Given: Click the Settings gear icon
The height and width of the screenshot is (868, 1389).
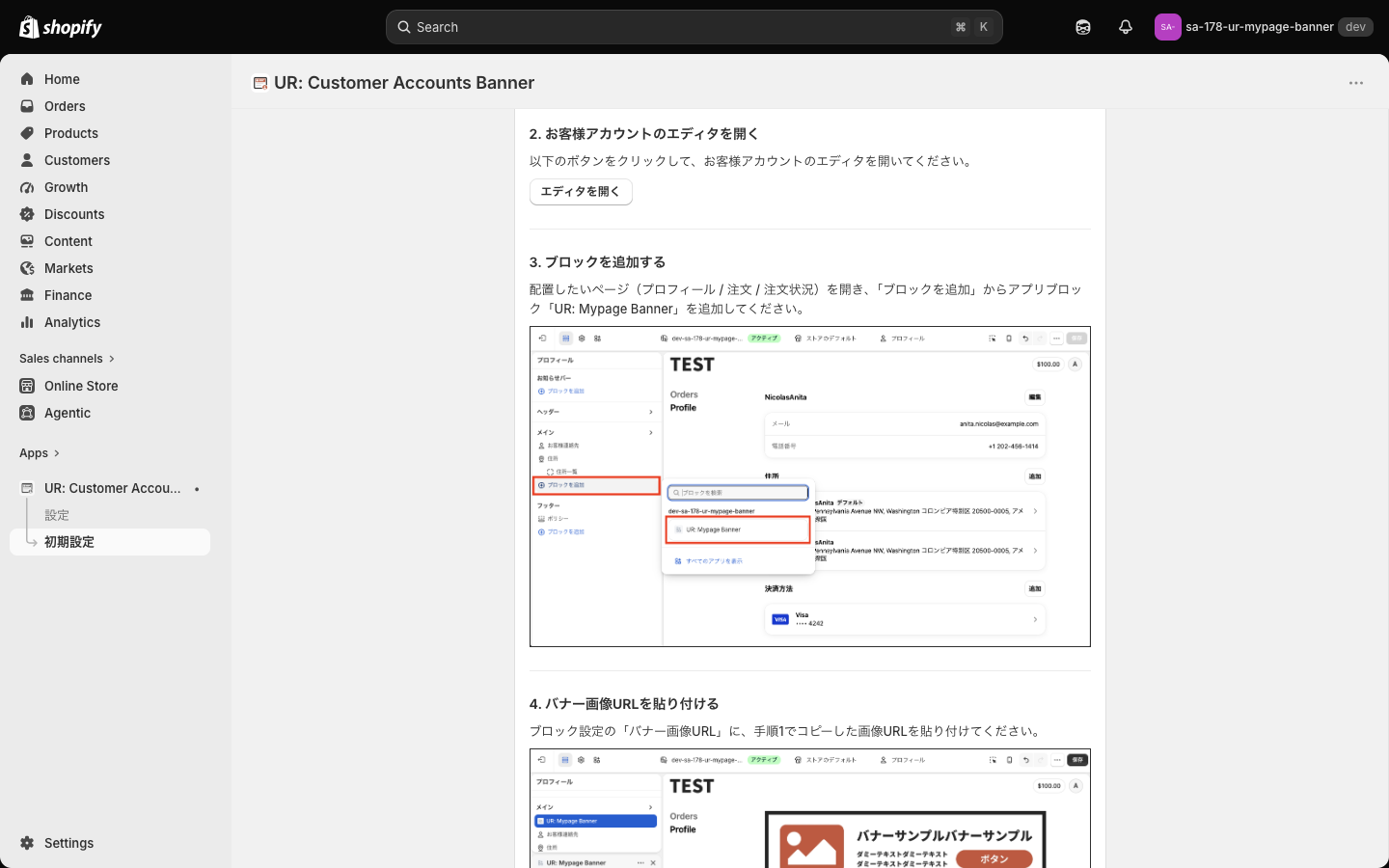Looking at the screenshot, I should (27, 843).
